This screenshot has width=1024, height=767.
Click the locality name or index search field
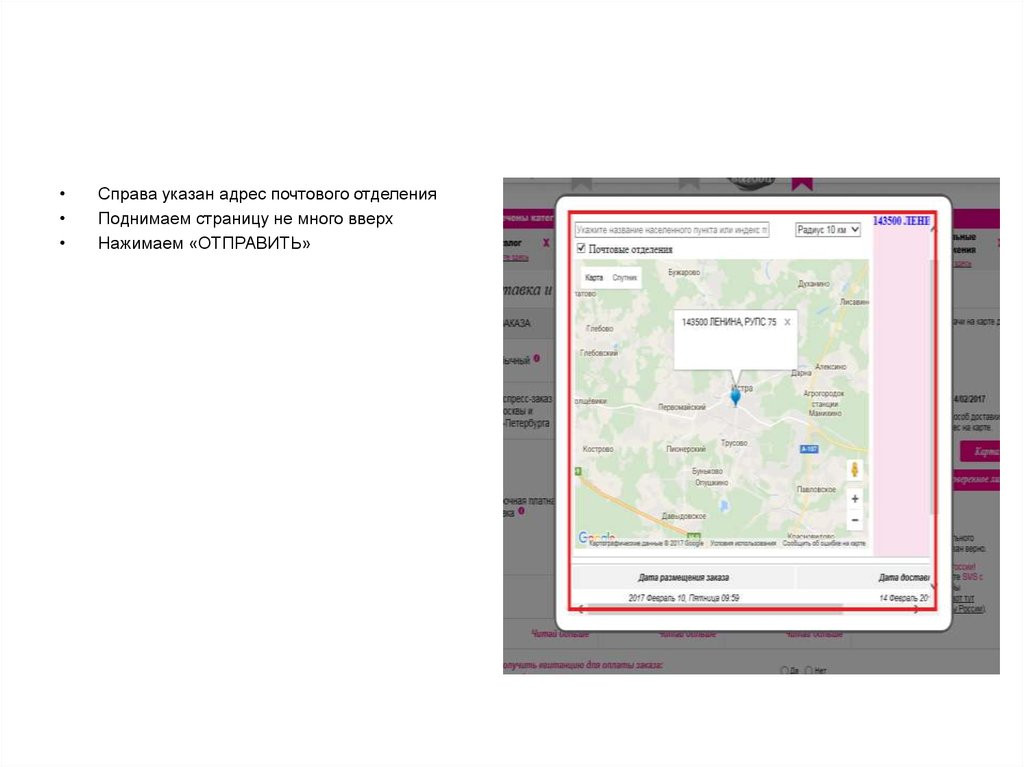672,229
